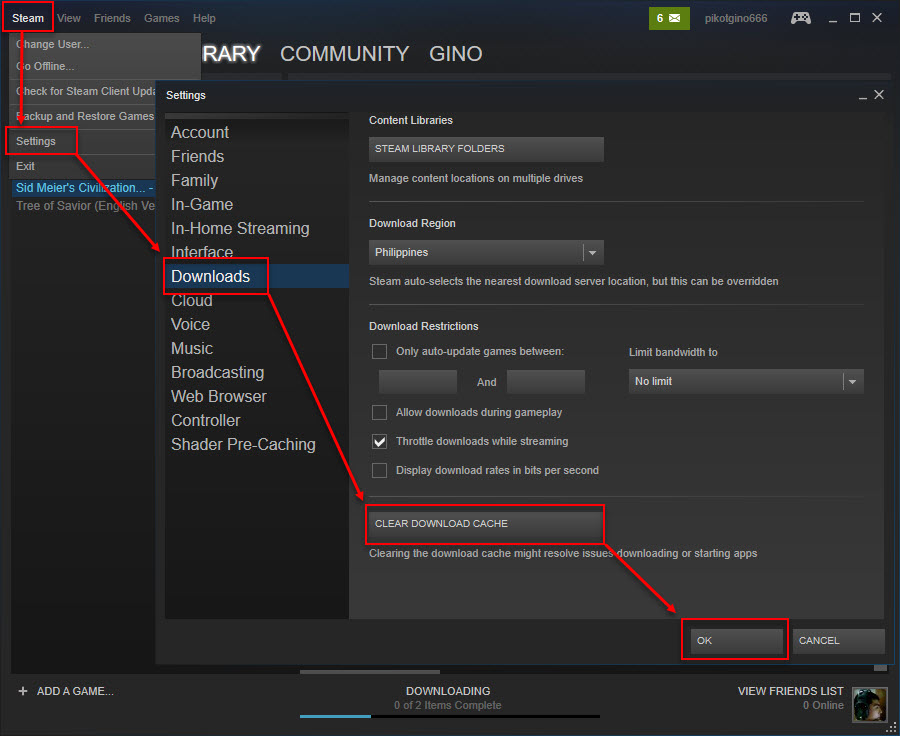Open the Games menu
The width and height of the screenshot is (900, 736).
(162, 18)
